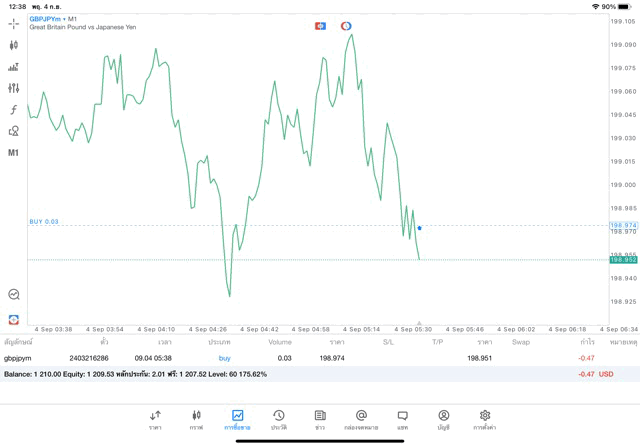Open chart settings sliders icon
The width and height of the screenshot is (640, 447).
coord(14,88)
